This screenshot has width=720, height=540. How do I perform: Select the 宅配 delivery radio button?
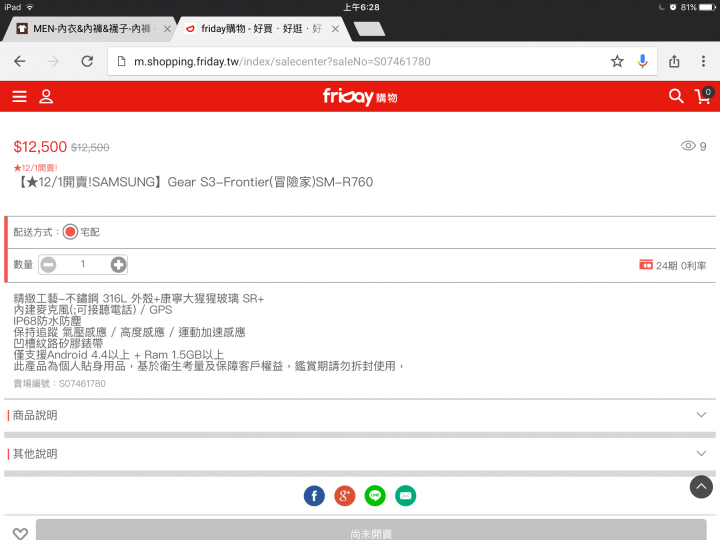[x=70, y=232]
